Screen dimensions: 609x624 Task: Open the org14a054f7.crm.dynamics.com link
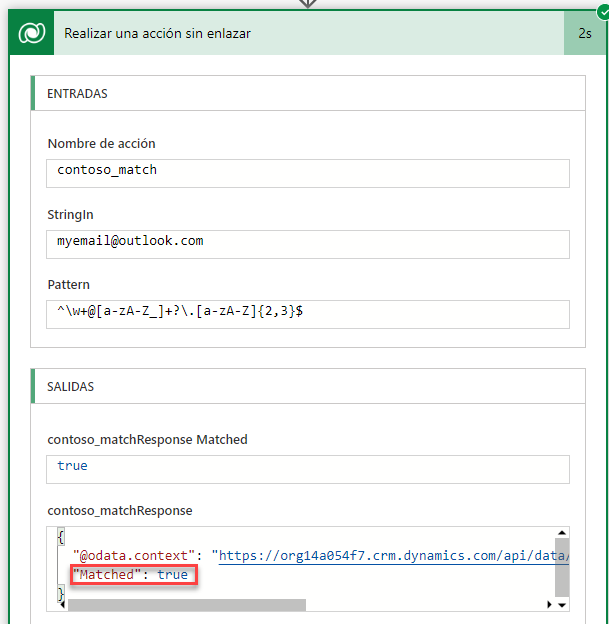[x=394, y=556]
